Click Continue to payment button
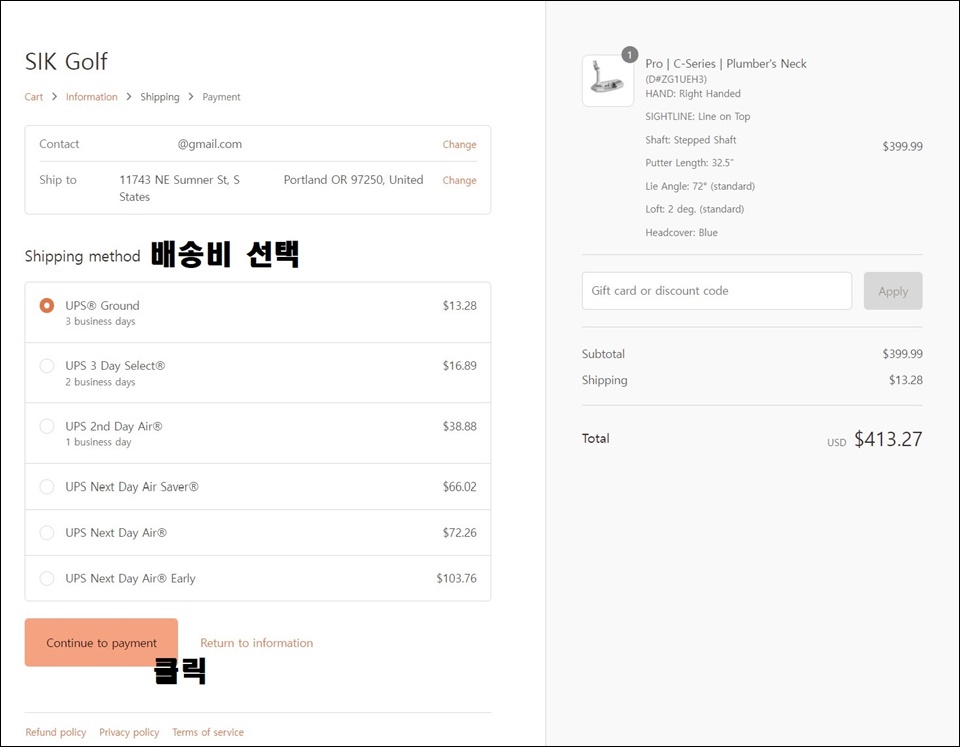This screenshot has height=747, width=960. pos(101,642)
